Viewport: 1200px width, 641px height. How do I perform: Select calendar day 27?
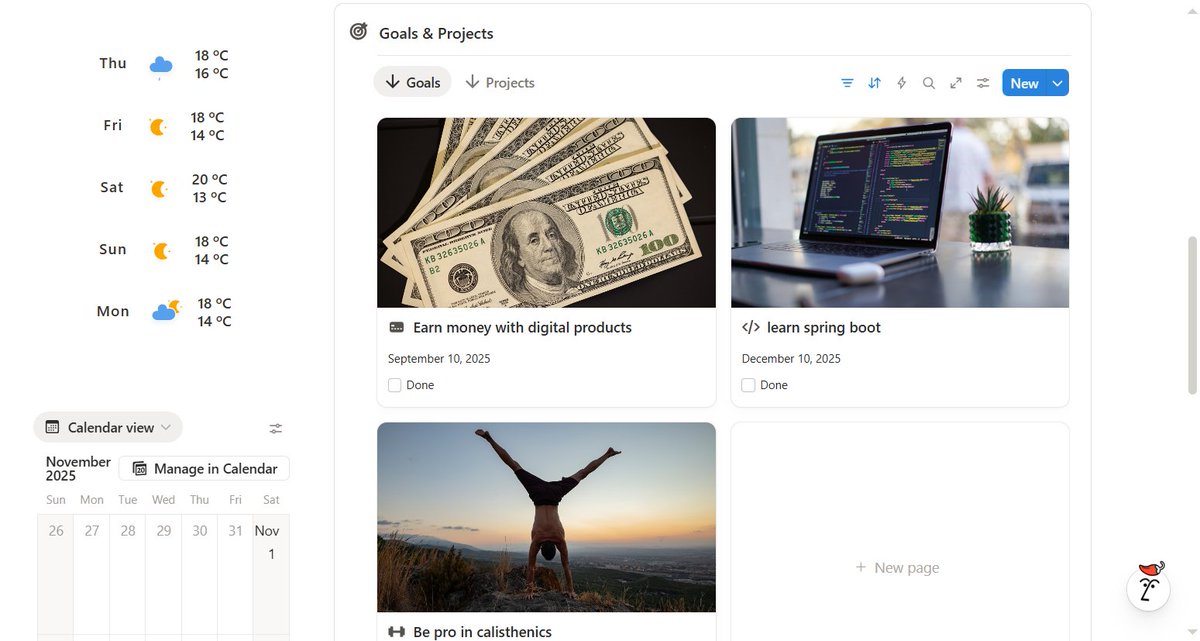92,531
